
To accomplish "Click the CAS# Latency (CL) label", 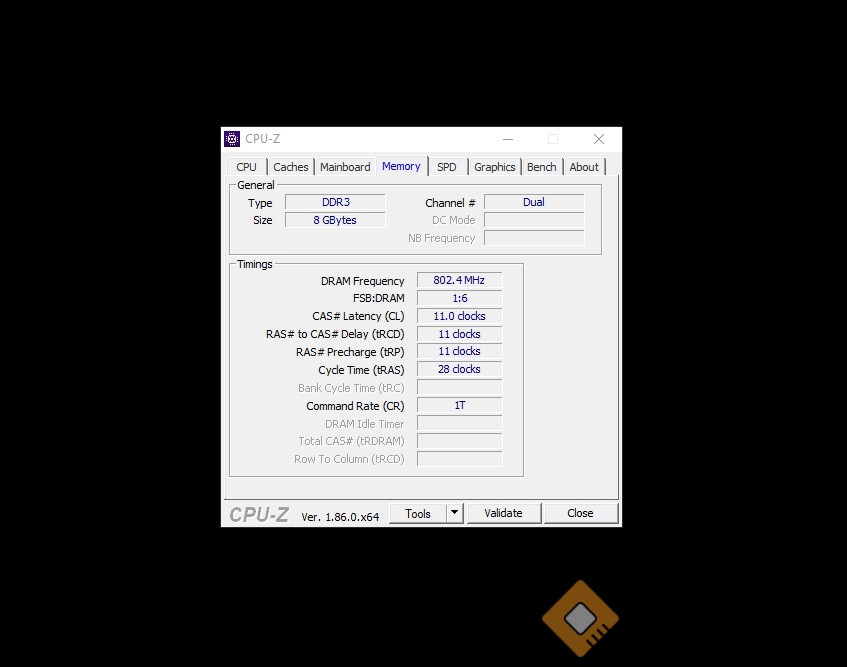I will click(358, 316).
